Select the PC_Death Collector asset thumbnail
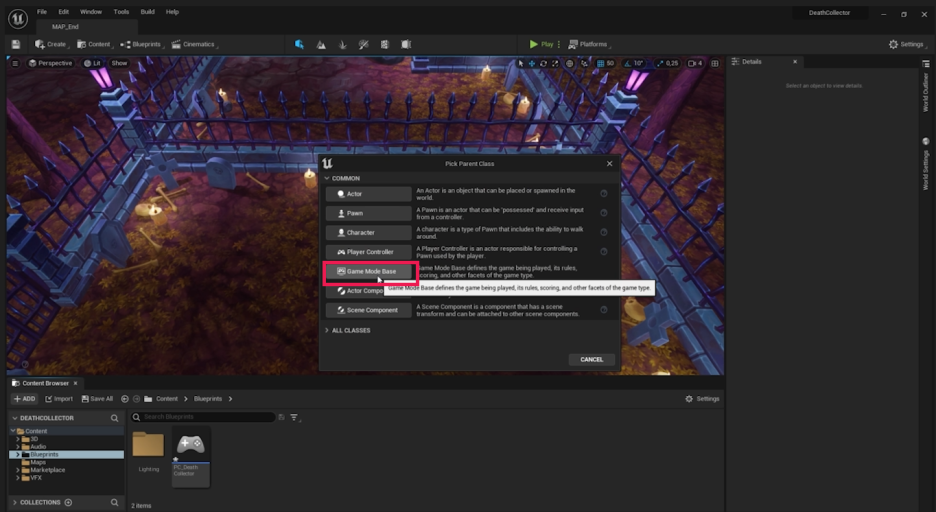The image size is (936, 512). click(x=191, y=457)
